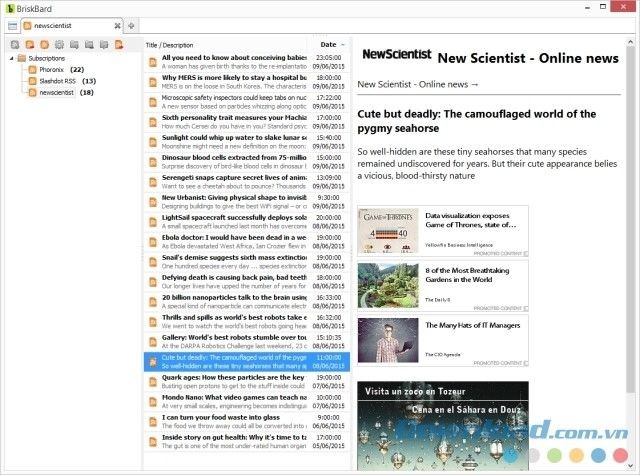Open the Game of Thrones data visualization thumbnail
640x475 pixels.
[390, 231]
